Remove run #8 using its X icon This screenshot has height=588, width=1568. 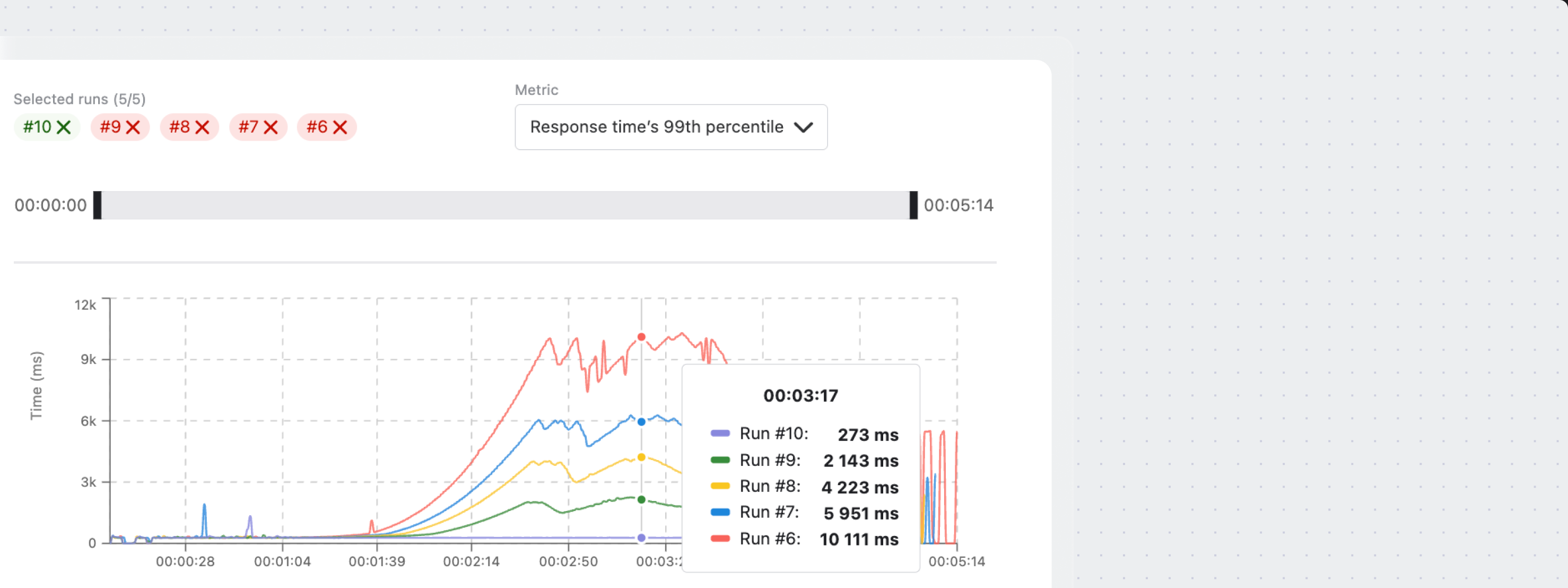202,127
